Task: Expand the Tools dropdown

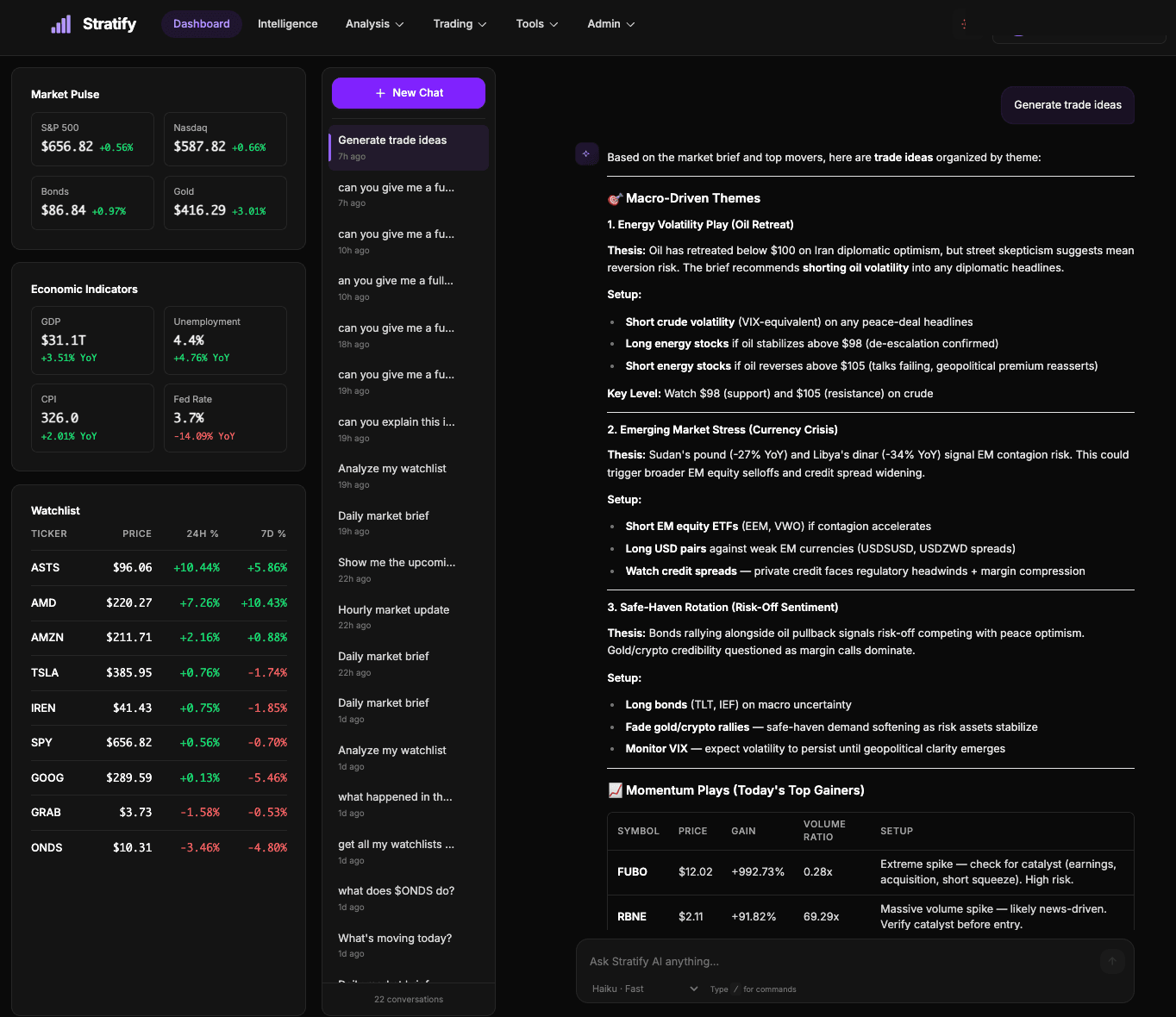Action: coord(535,24)
